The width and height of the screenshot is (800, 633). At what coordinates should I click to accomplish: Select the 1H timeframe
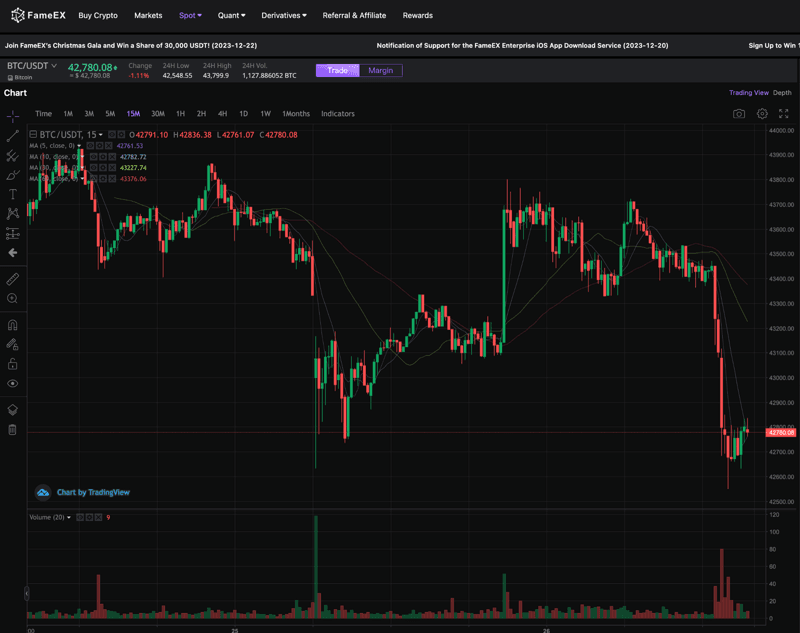tap(180, 114)
